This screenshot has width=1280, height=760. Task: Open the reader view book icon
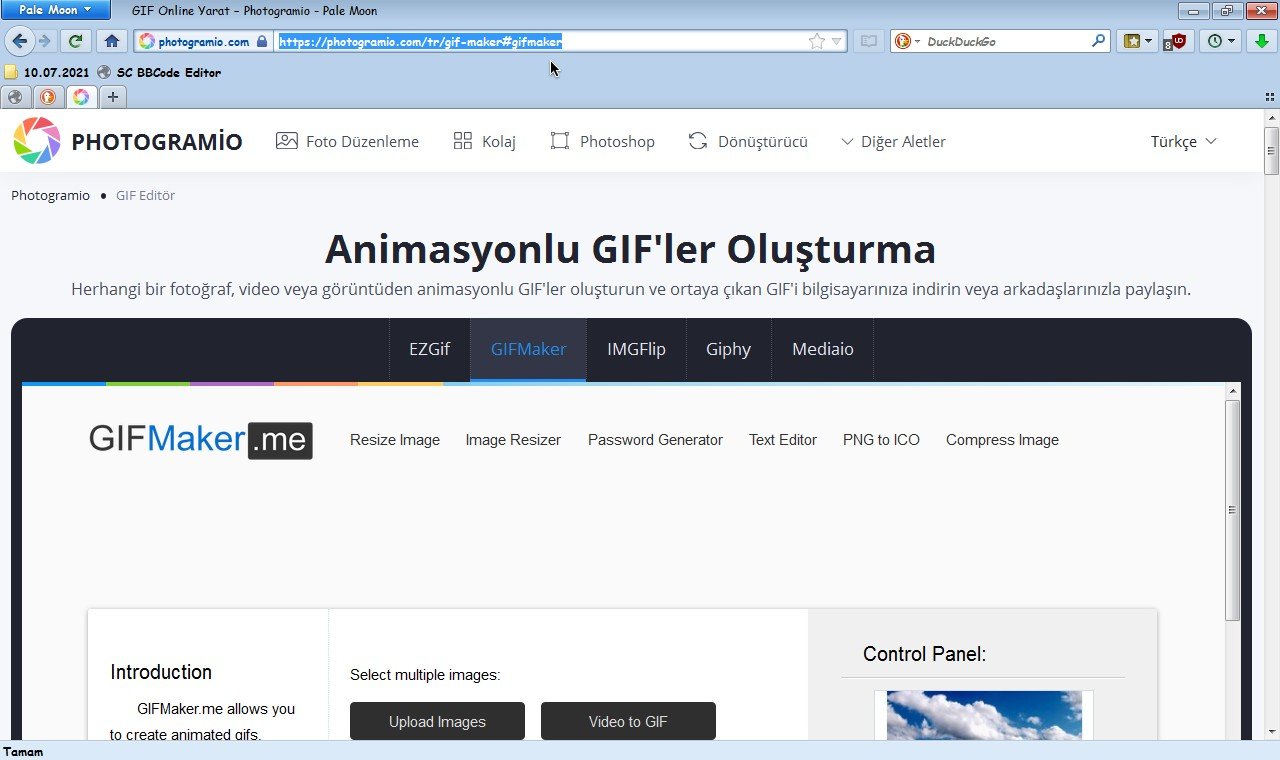(x=869, y=41)
